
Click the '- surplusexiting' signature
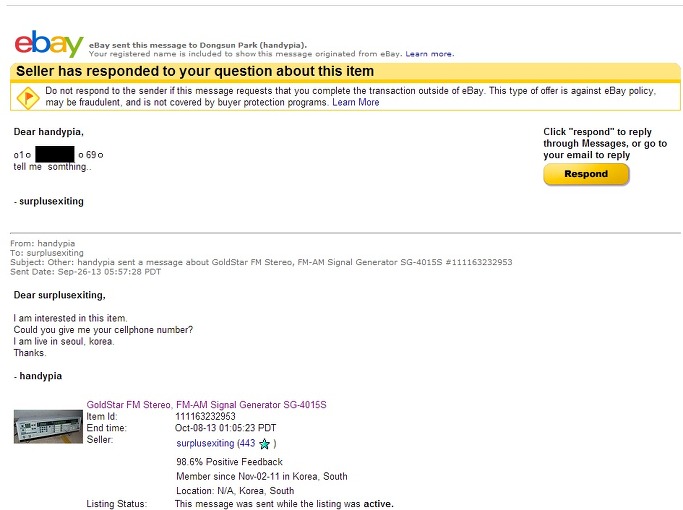click(x=48, y=201)
